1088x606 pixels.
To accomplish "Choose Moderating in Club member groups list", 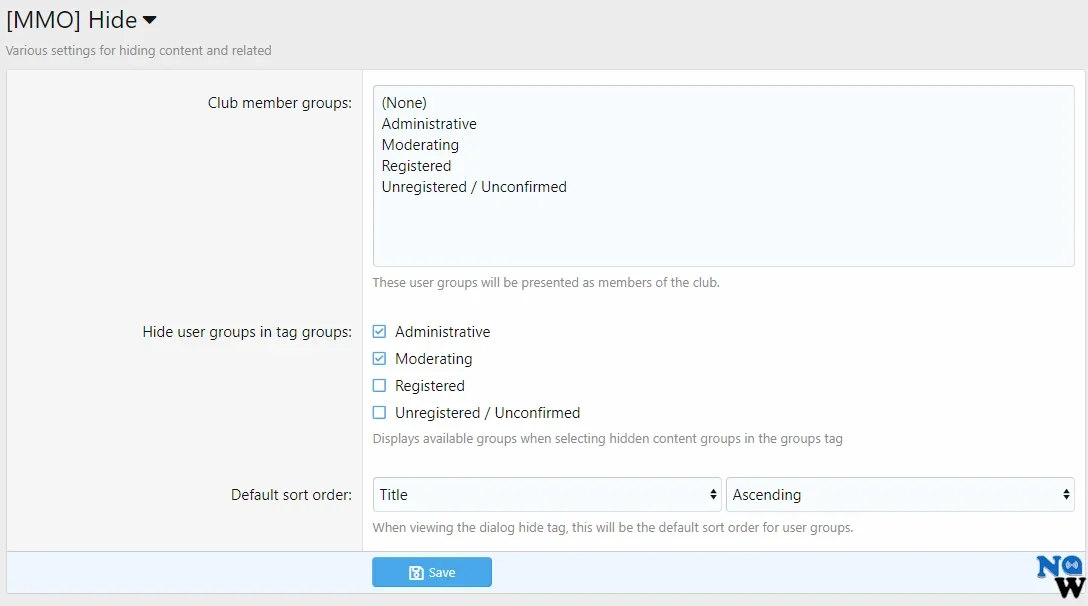I will click(x=420, y=145).
